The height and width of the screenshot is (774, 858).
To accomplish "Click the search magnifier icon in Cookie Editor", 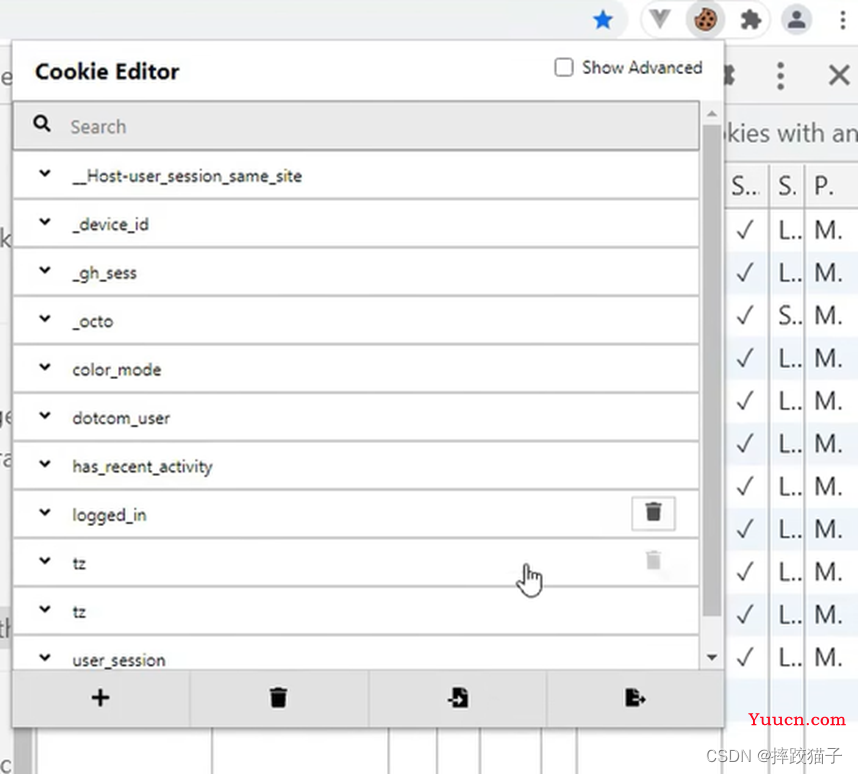I will [x=42, y=123].
